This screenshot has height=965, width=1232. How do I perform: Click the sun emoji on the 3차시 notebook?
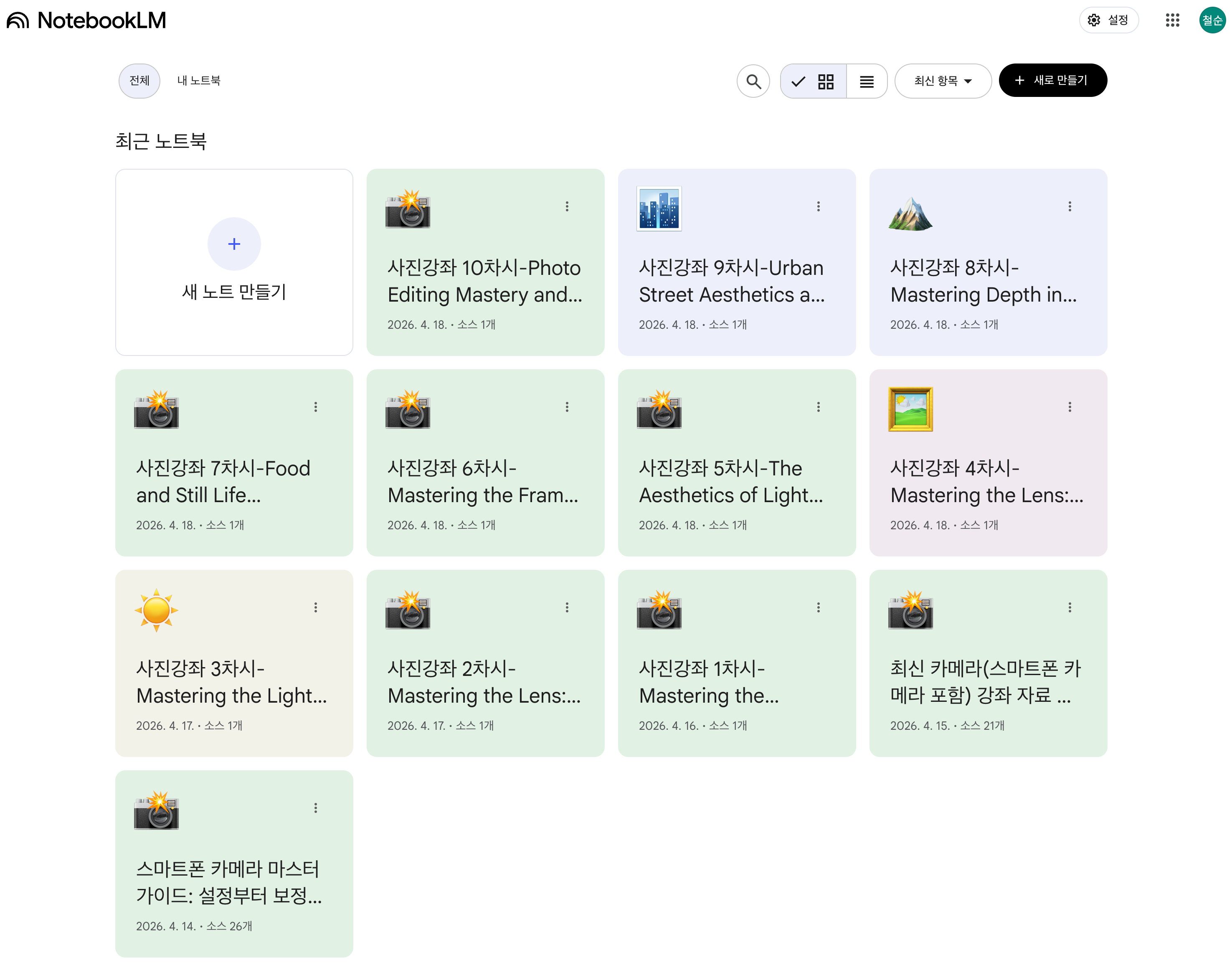[x=157, y=610]
